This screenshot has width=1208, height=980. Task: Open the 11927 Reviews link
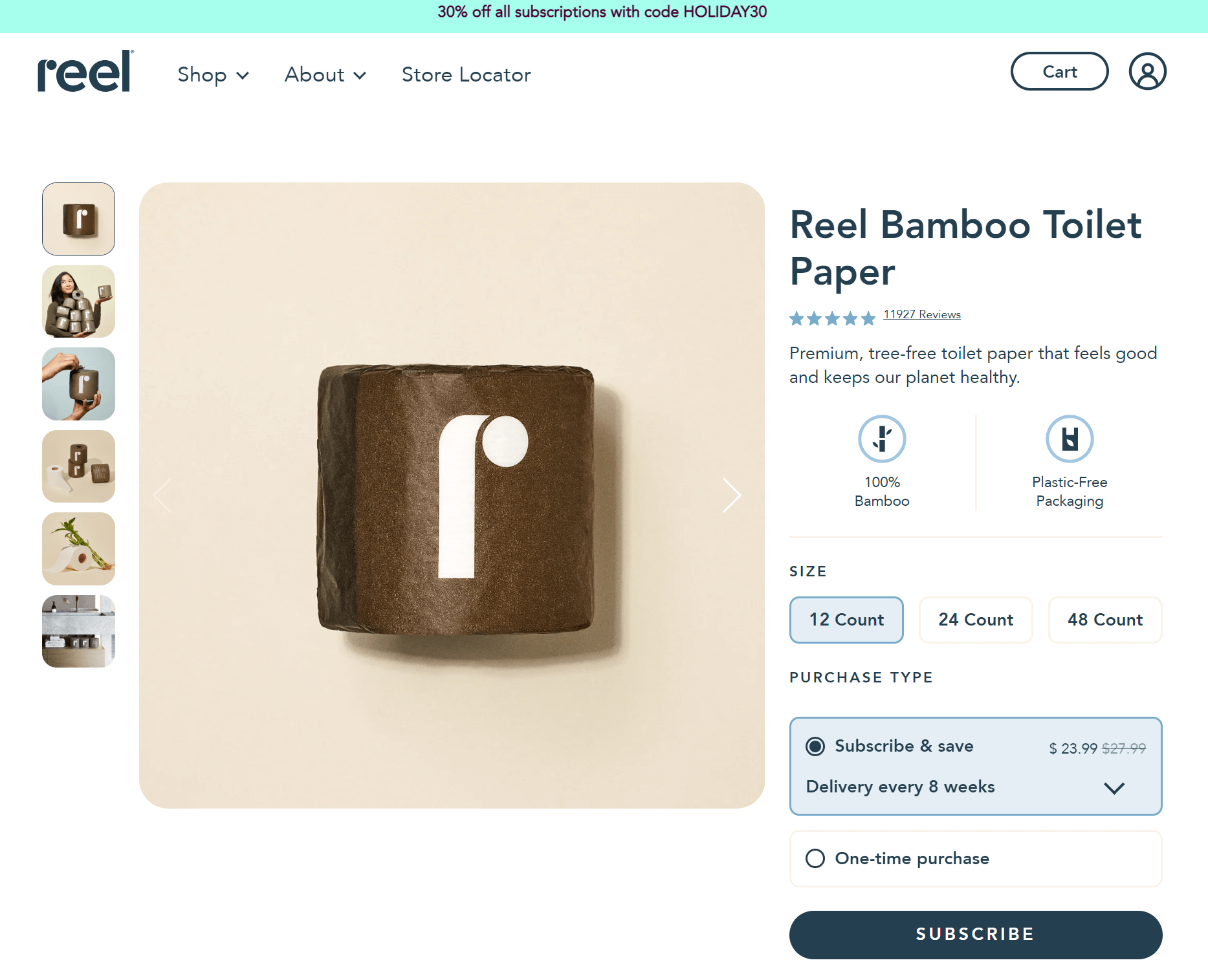point(921,314)
